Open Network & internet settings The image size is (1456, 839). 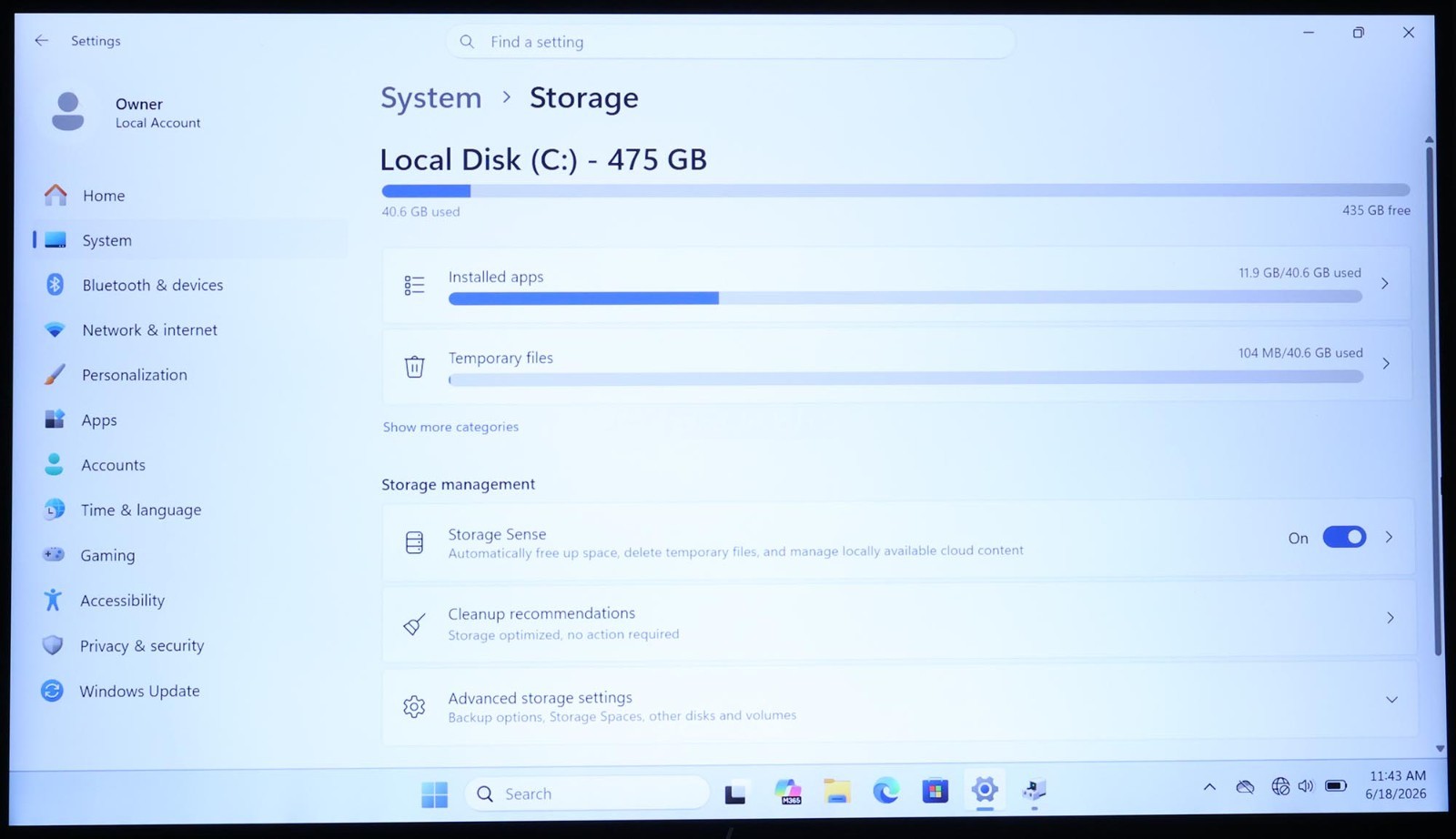(x=150, y=330)
